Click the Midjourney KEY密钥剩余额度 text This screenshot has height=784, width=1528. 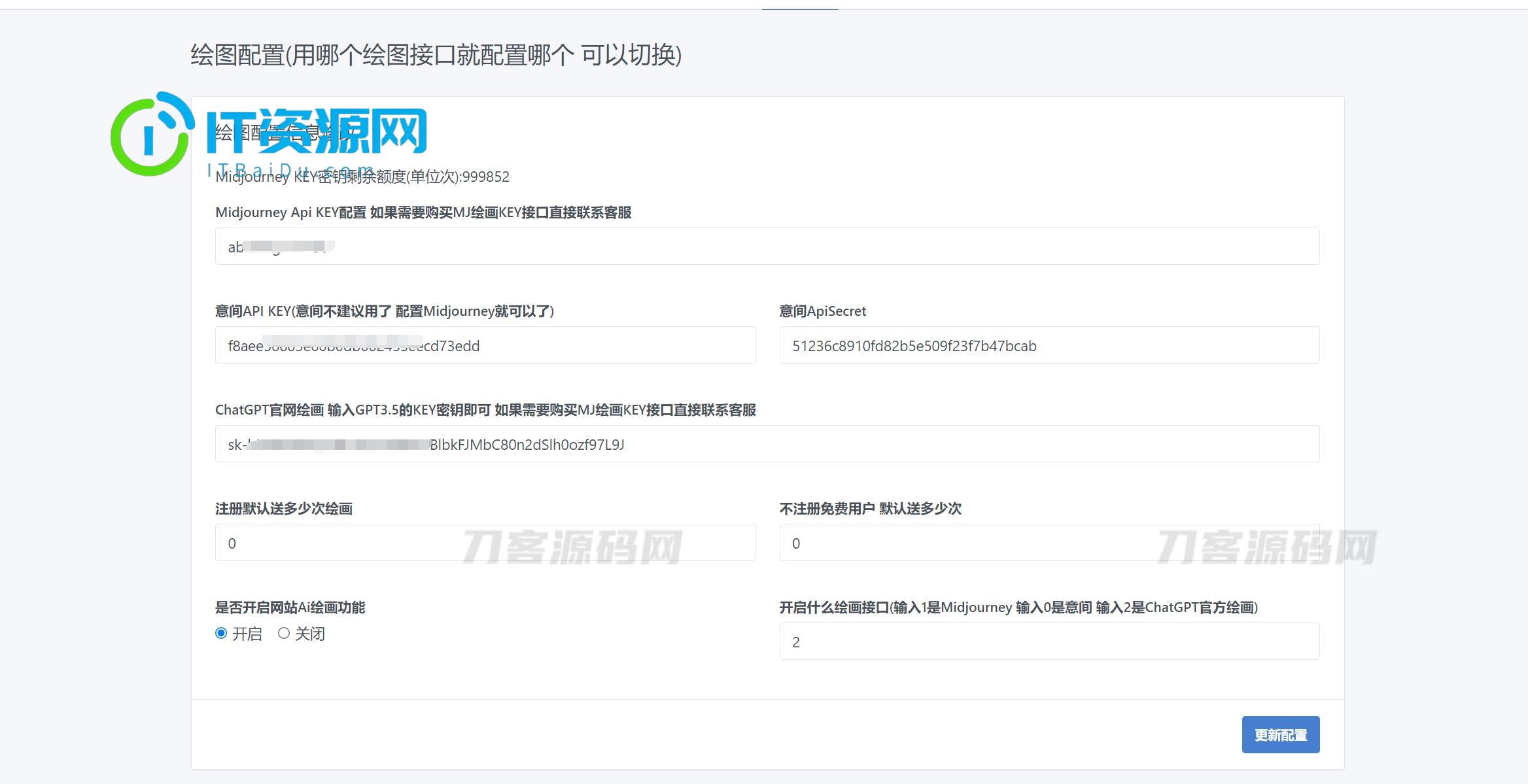[362, 177]
